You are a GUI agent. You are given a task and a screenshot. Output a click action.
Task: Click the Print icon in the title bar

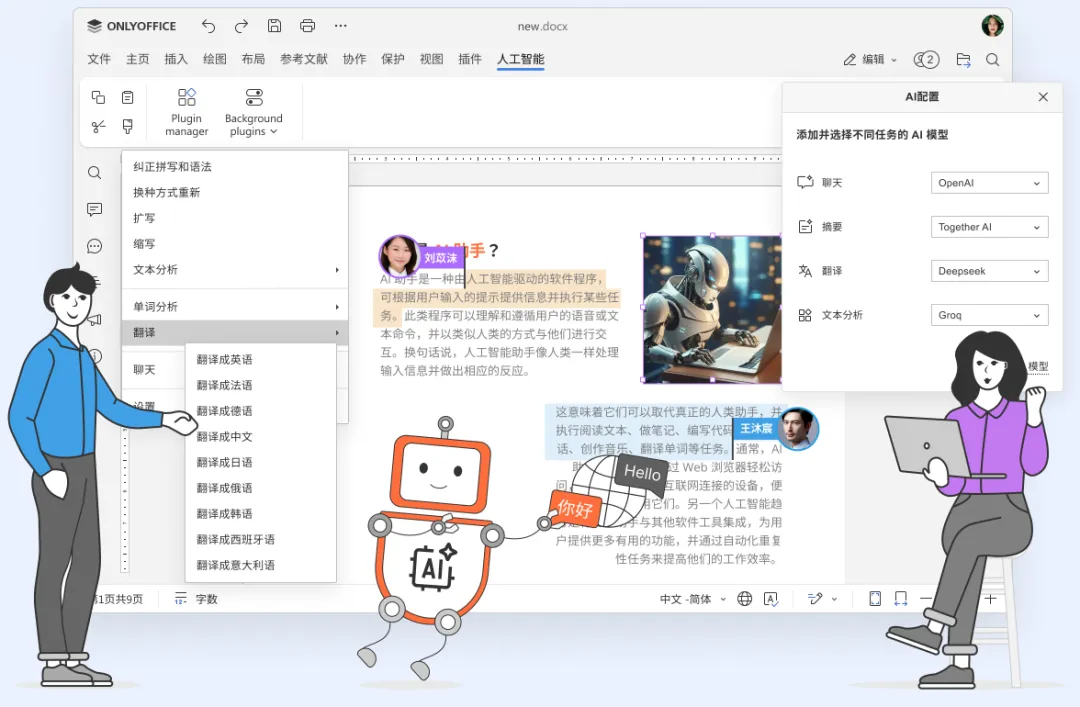pyautogui.click(x=307, y=26)
